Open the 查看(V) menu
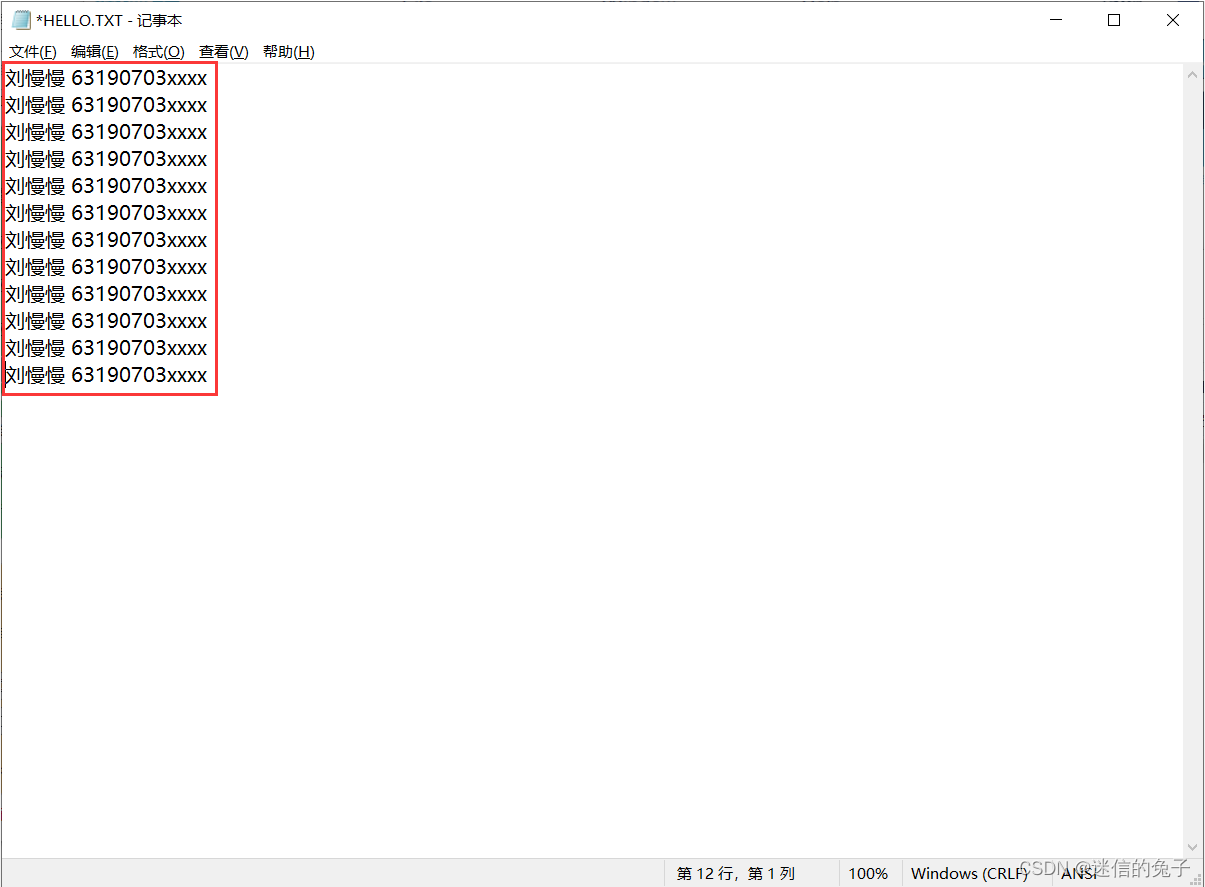The width and height of the screenshot is (1205, 887). pos(224,52)
